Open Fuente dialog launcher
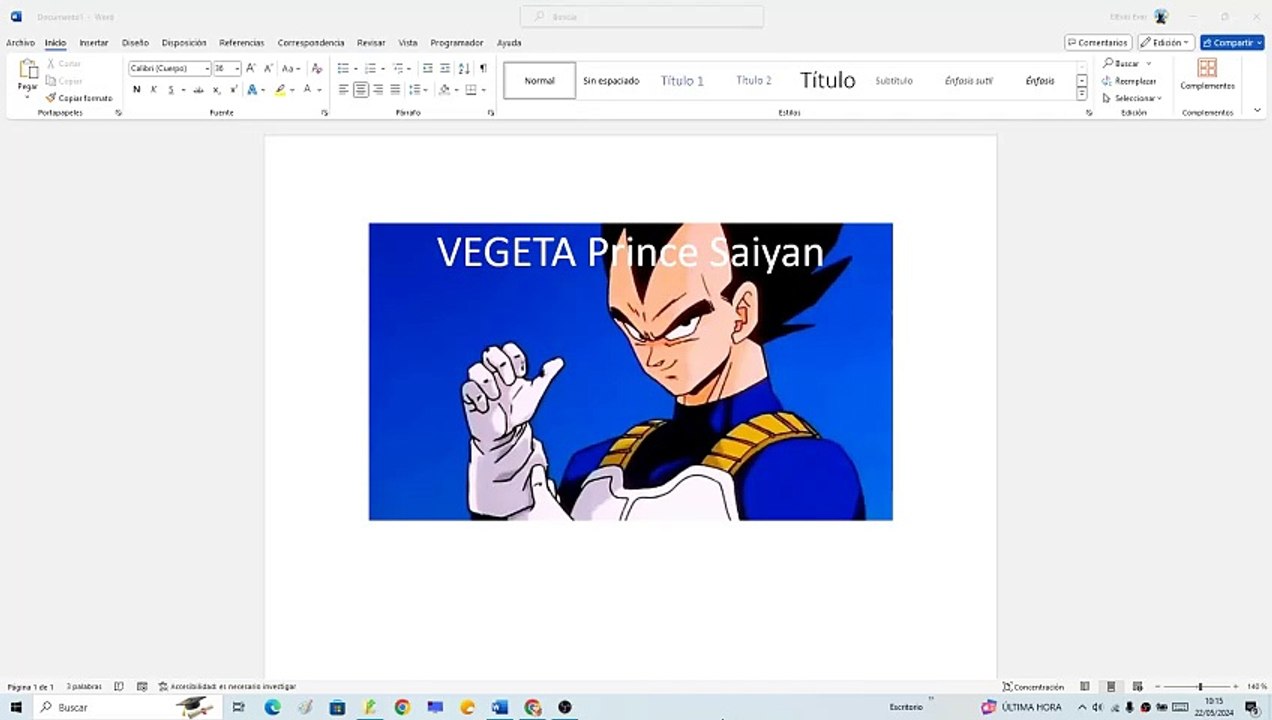 (x=324, y=113)
